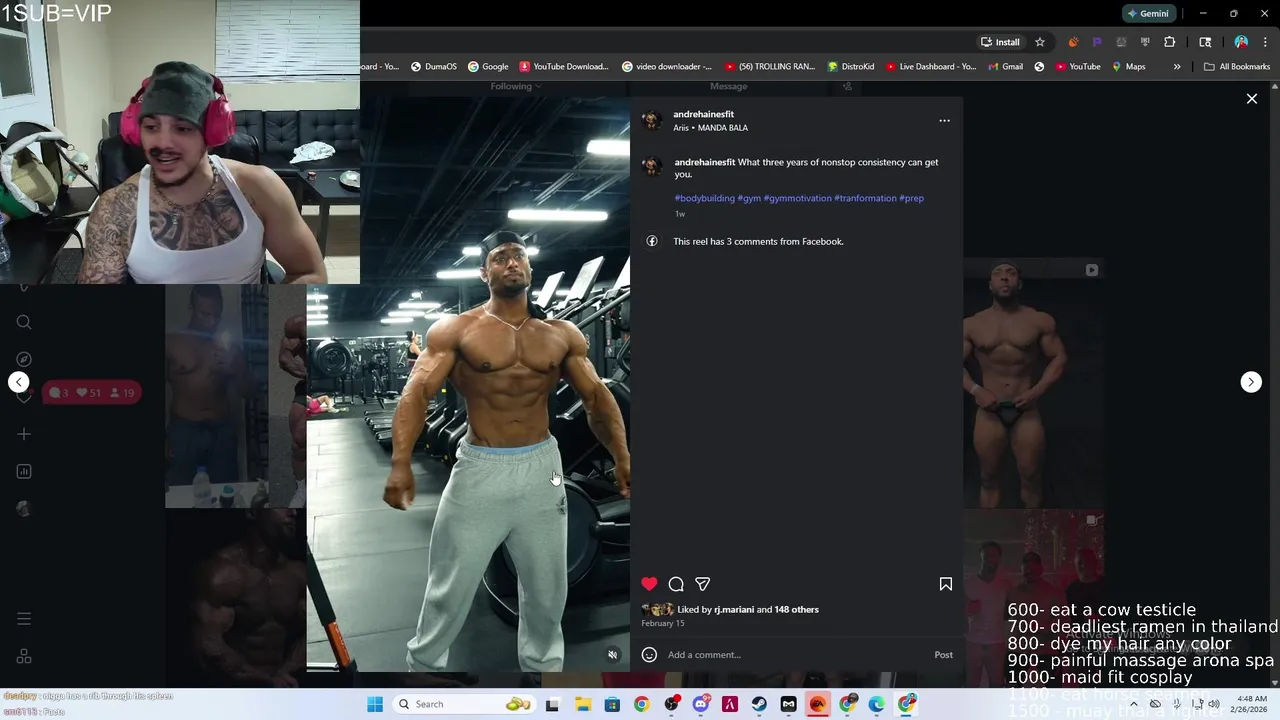Open the Gemini button in the Chrome title bar
Viewport: 1280px width, 720px height.
tap(1147, 13)
